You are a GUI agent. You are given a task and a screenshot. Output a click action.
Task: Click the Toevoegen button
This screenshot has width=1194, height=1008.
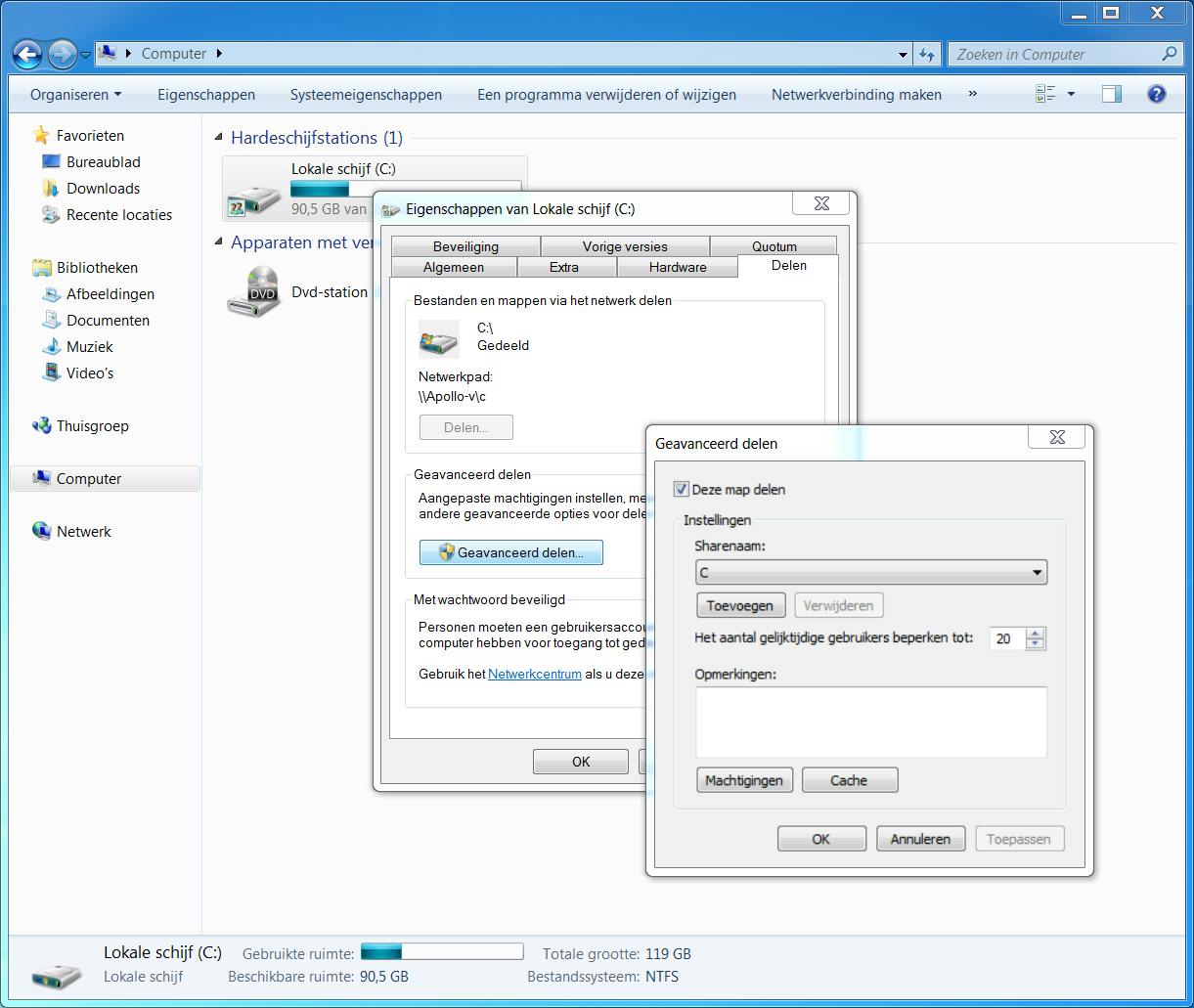(x=740, y=605)
